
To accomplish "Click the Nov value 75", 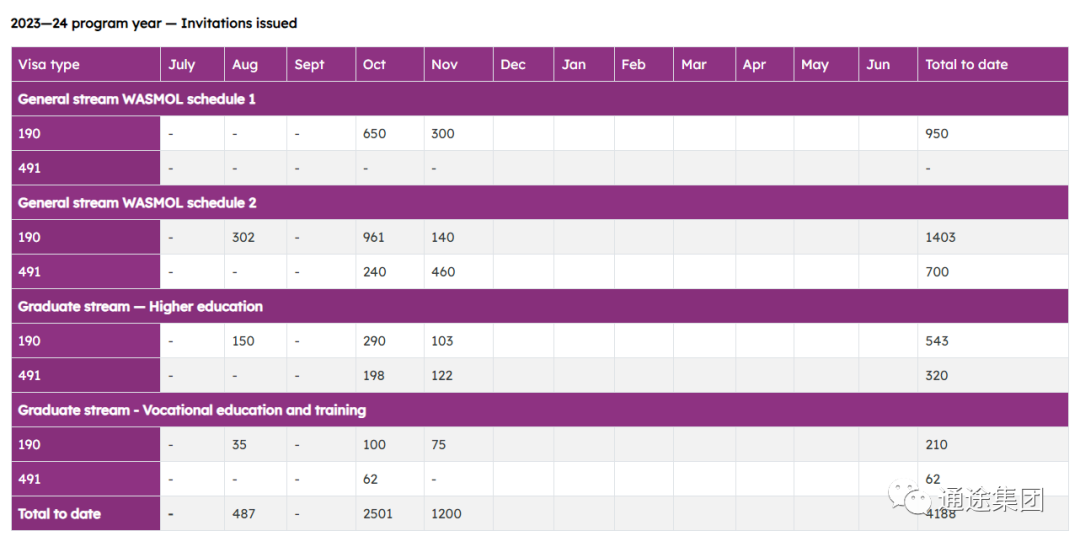I will coord(439,444).
